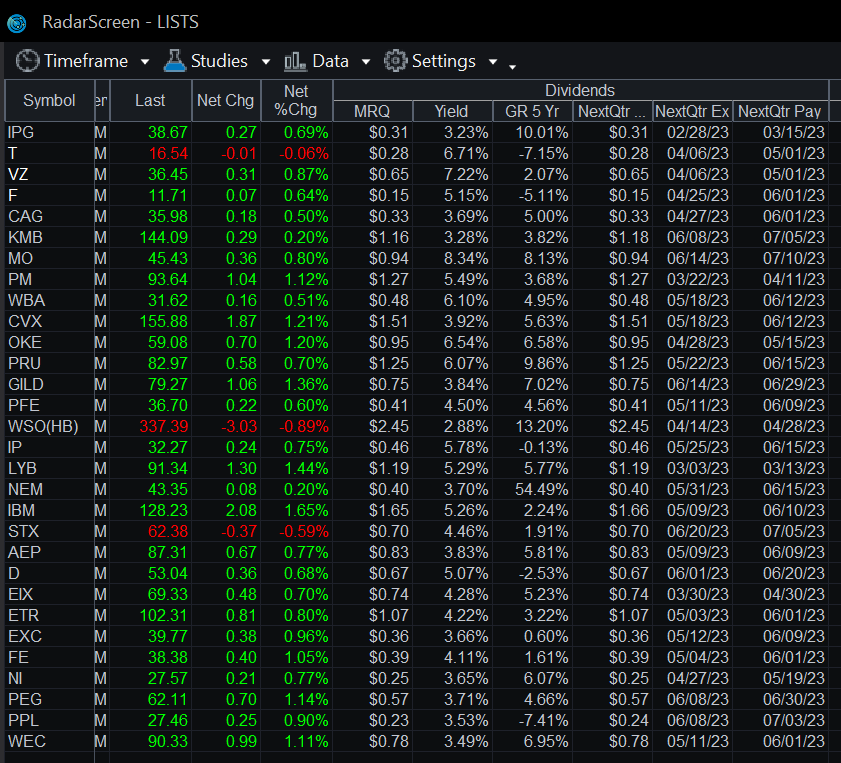Select the EIX symbol cell
This screenshot has width=841, height=763.
point(49,594)
